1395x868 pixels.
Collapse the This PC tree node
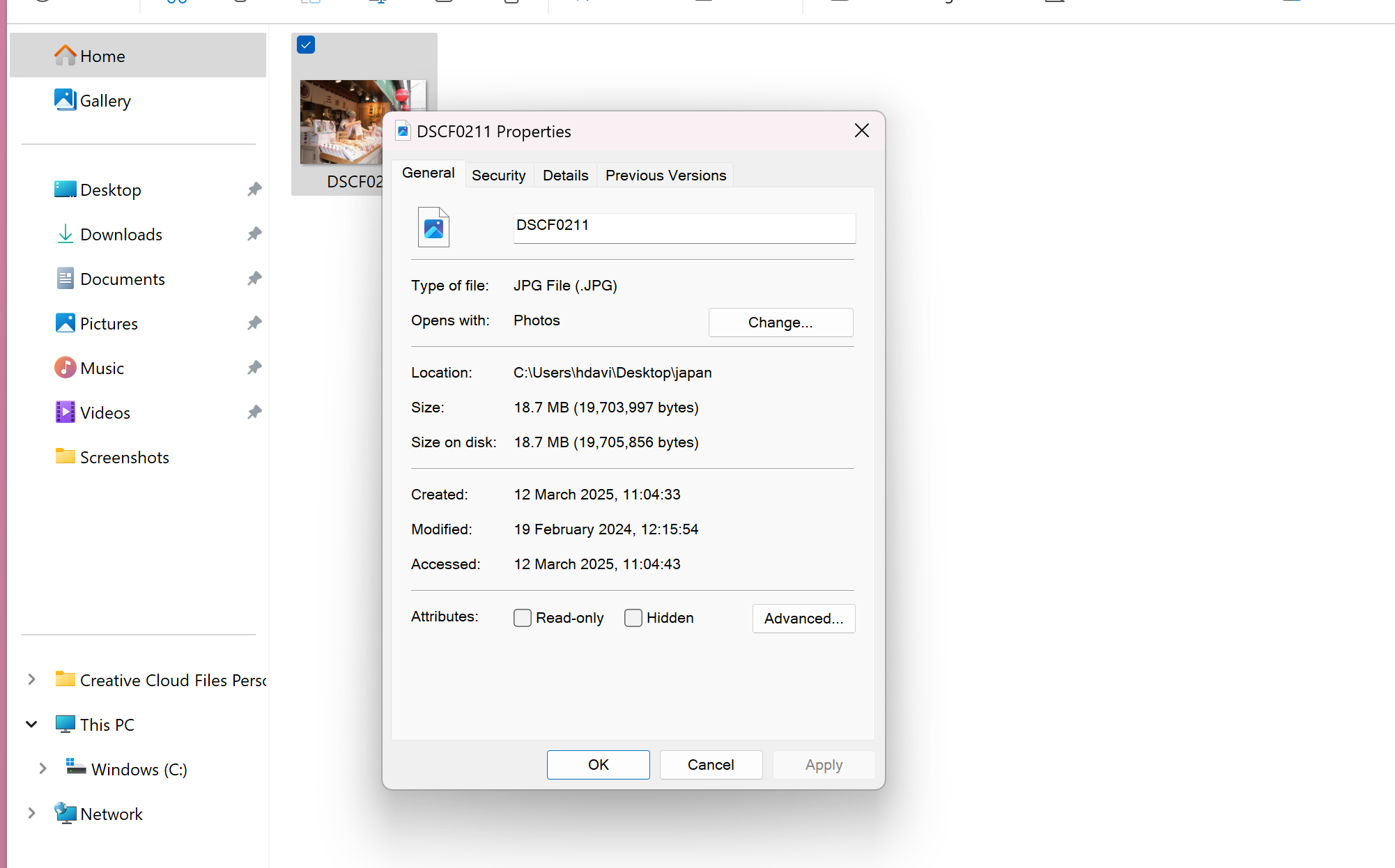coord(31,724)
